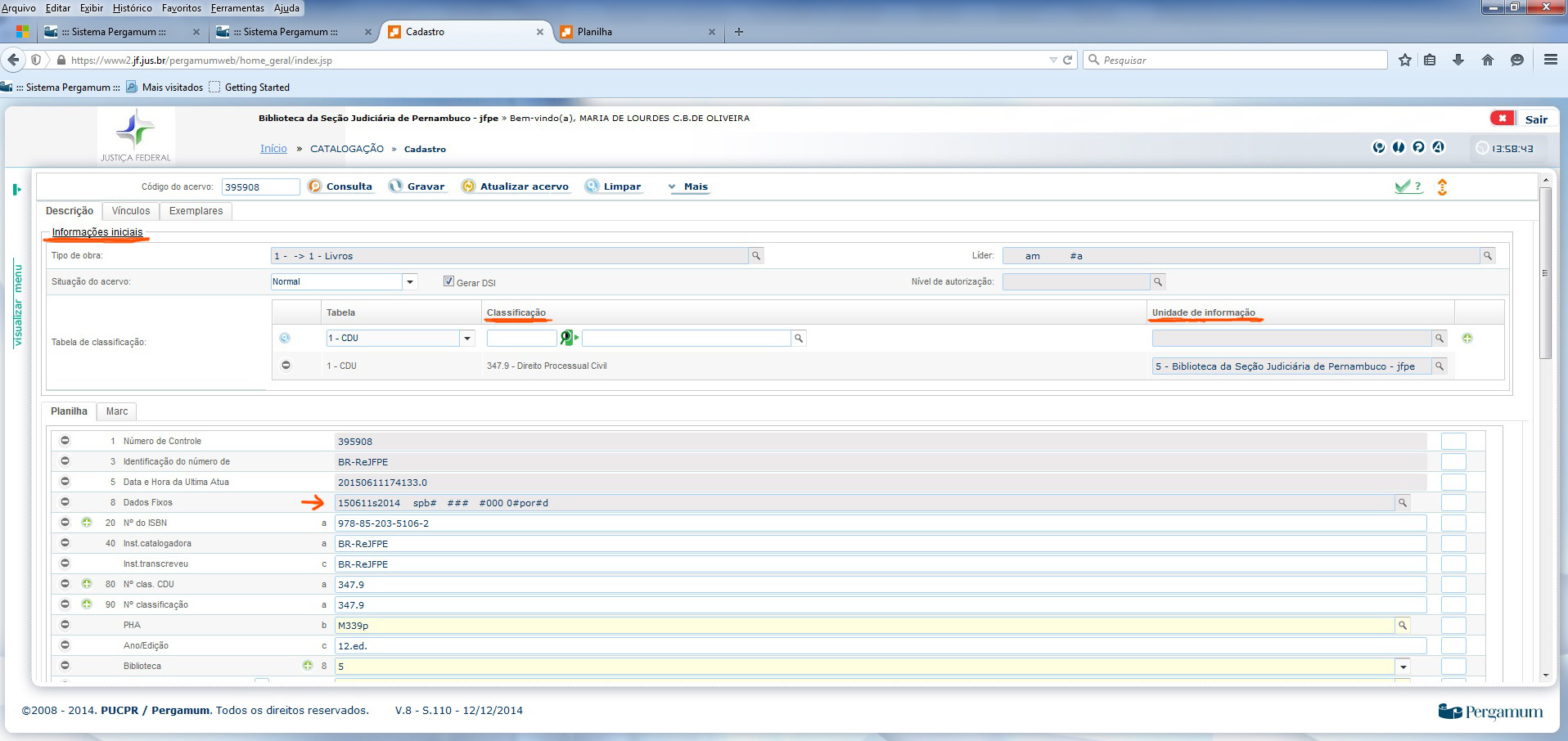This screenshot has width=1568, height=741.
Task: Remove the 1 - CDU classification row
Action: tap(286, 366)
